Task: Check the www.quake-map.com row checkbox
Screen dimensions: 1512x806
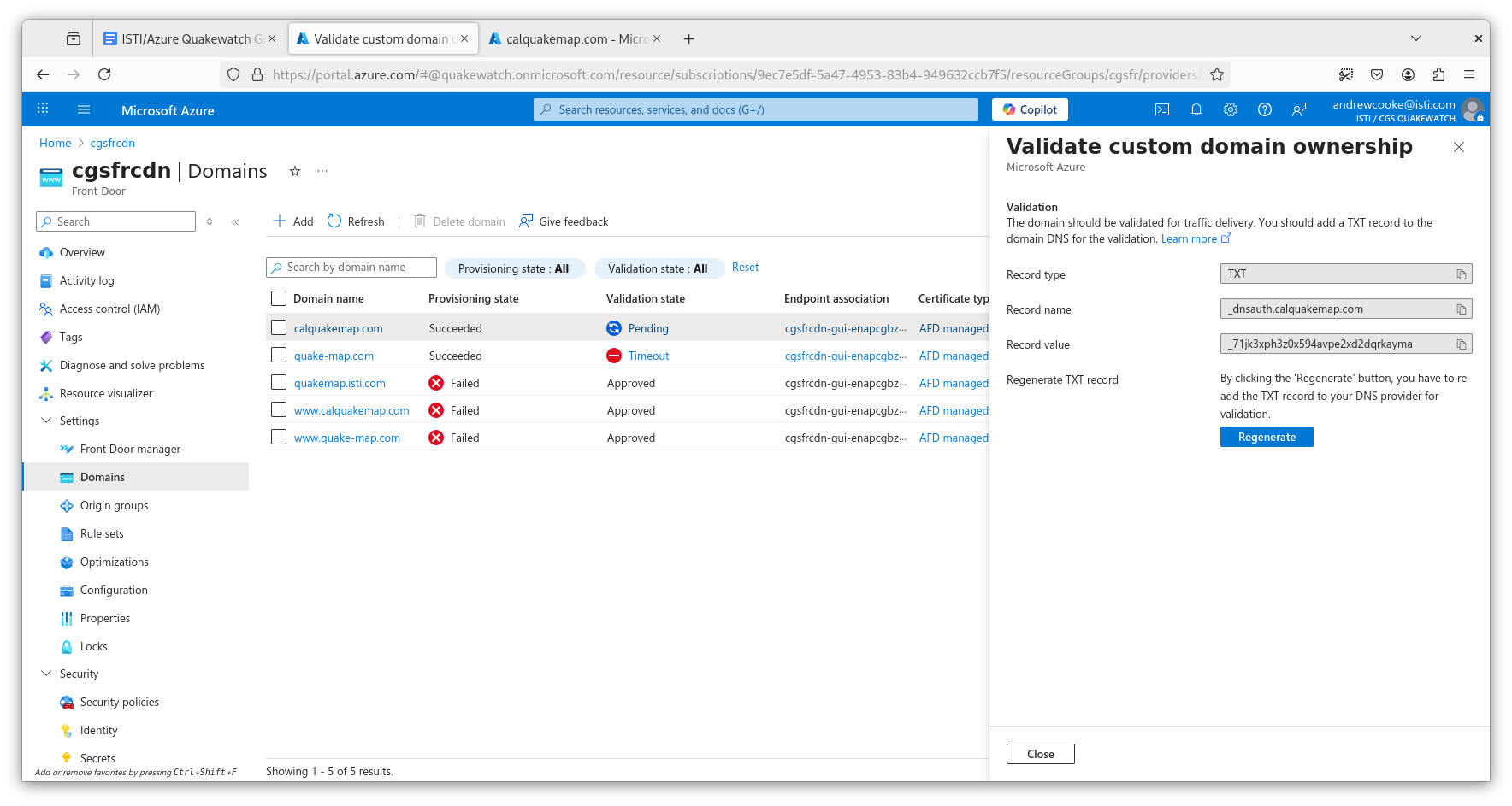Action: pyautogui.click(x=278, y=437)
